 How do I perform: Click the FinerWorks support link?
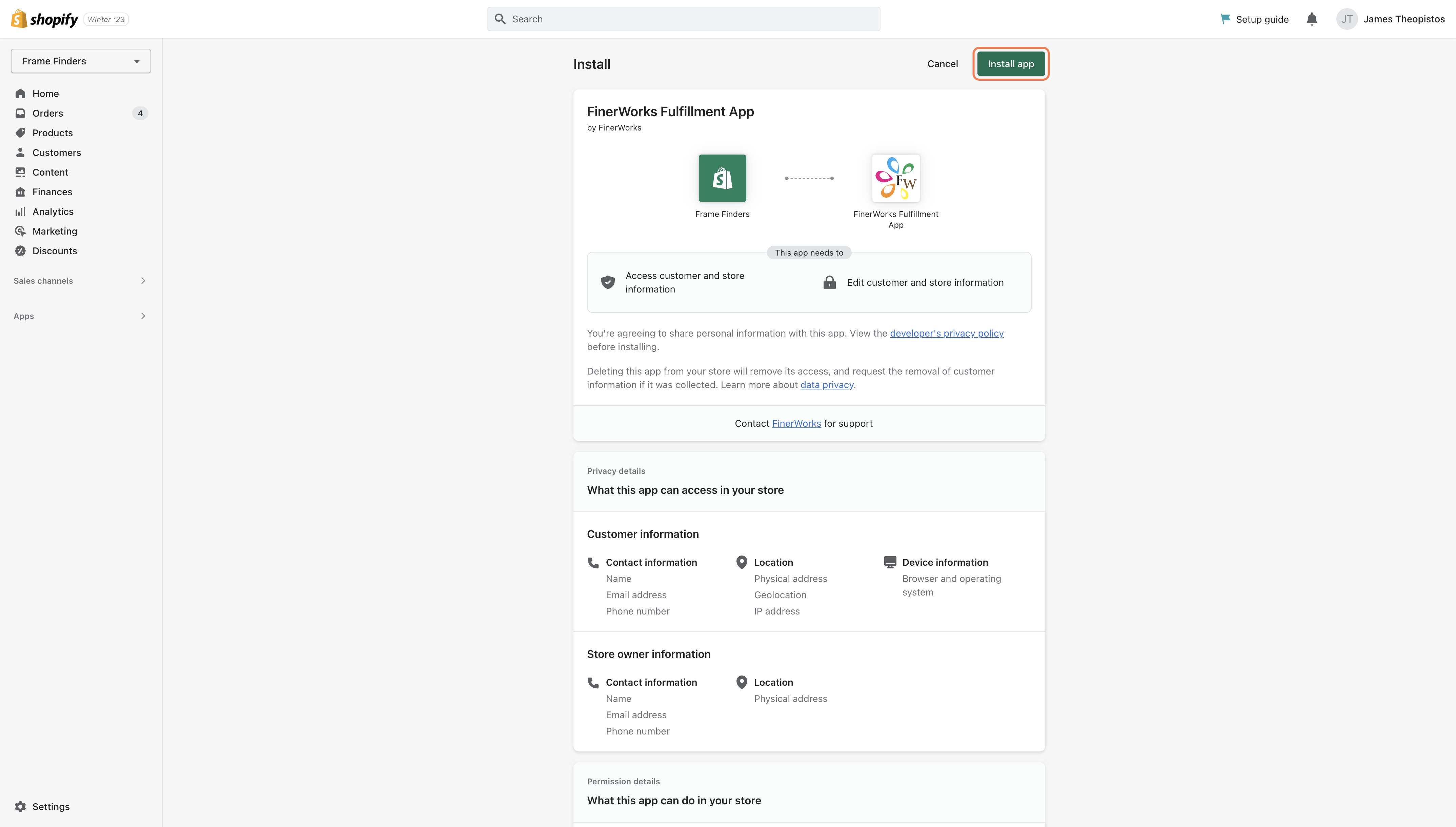[796, 424]
